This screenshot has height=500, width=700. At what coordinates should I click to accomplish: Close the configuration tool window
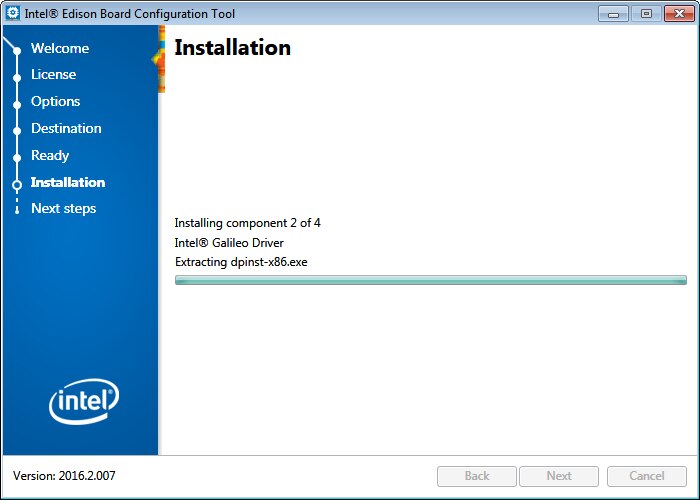(x=679, y=14)
